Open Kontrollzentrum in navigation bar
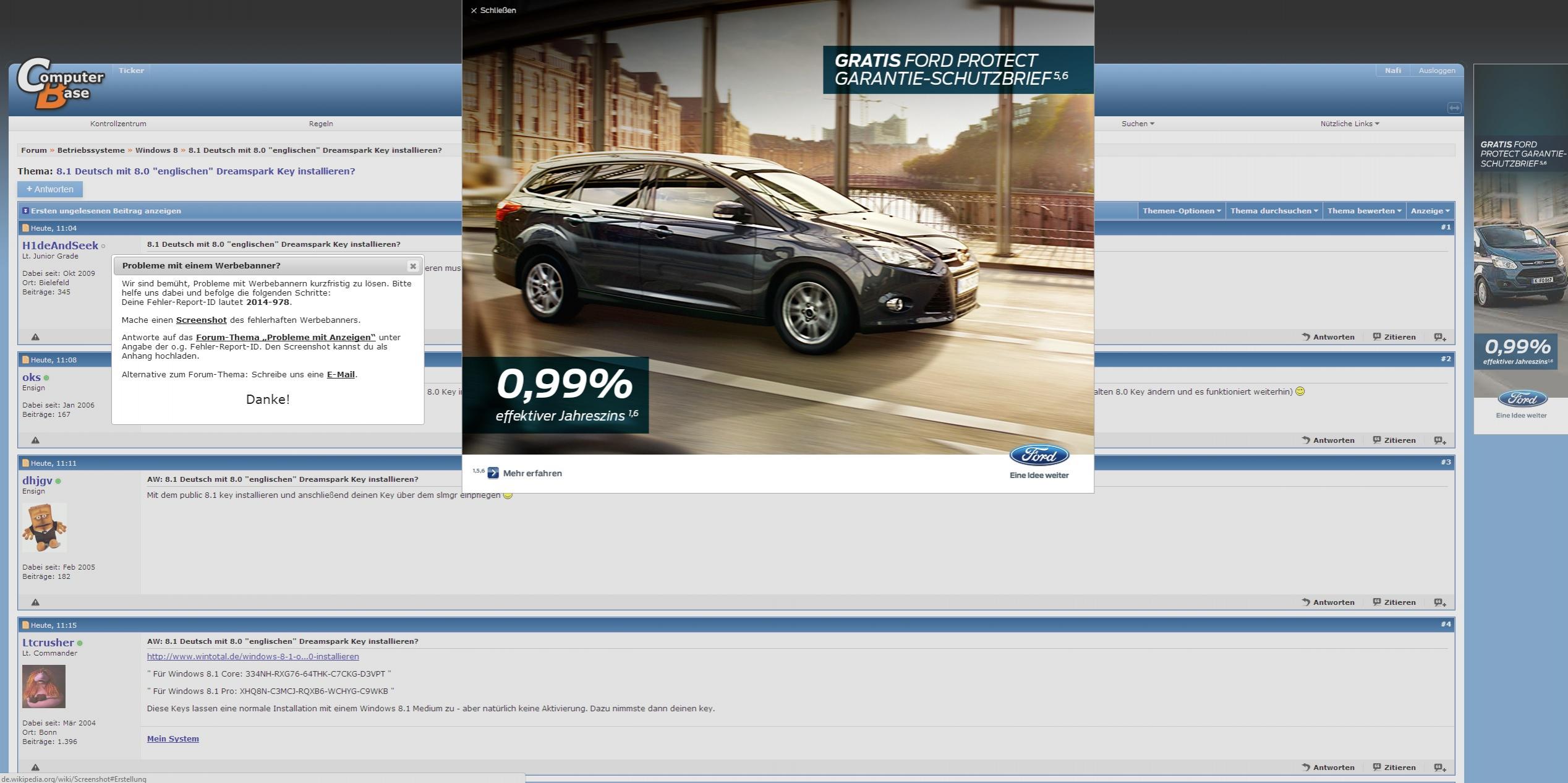The width and height of the screenshot is (1568, 783). click(x=118, y=124)
